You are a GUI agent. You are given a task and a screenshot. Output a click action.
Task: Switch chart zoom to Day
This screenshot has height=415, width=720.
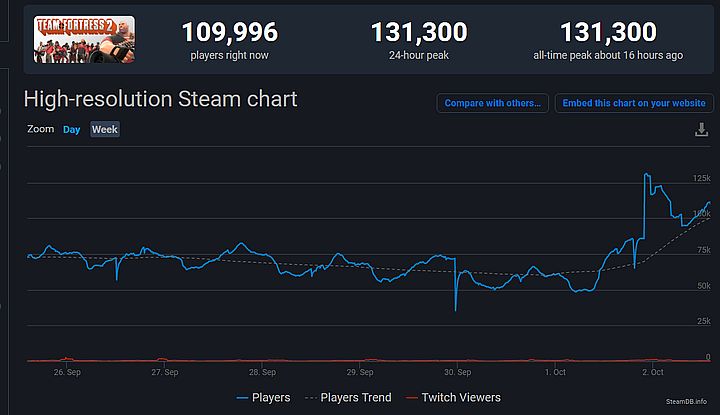(x=71, y=130)
